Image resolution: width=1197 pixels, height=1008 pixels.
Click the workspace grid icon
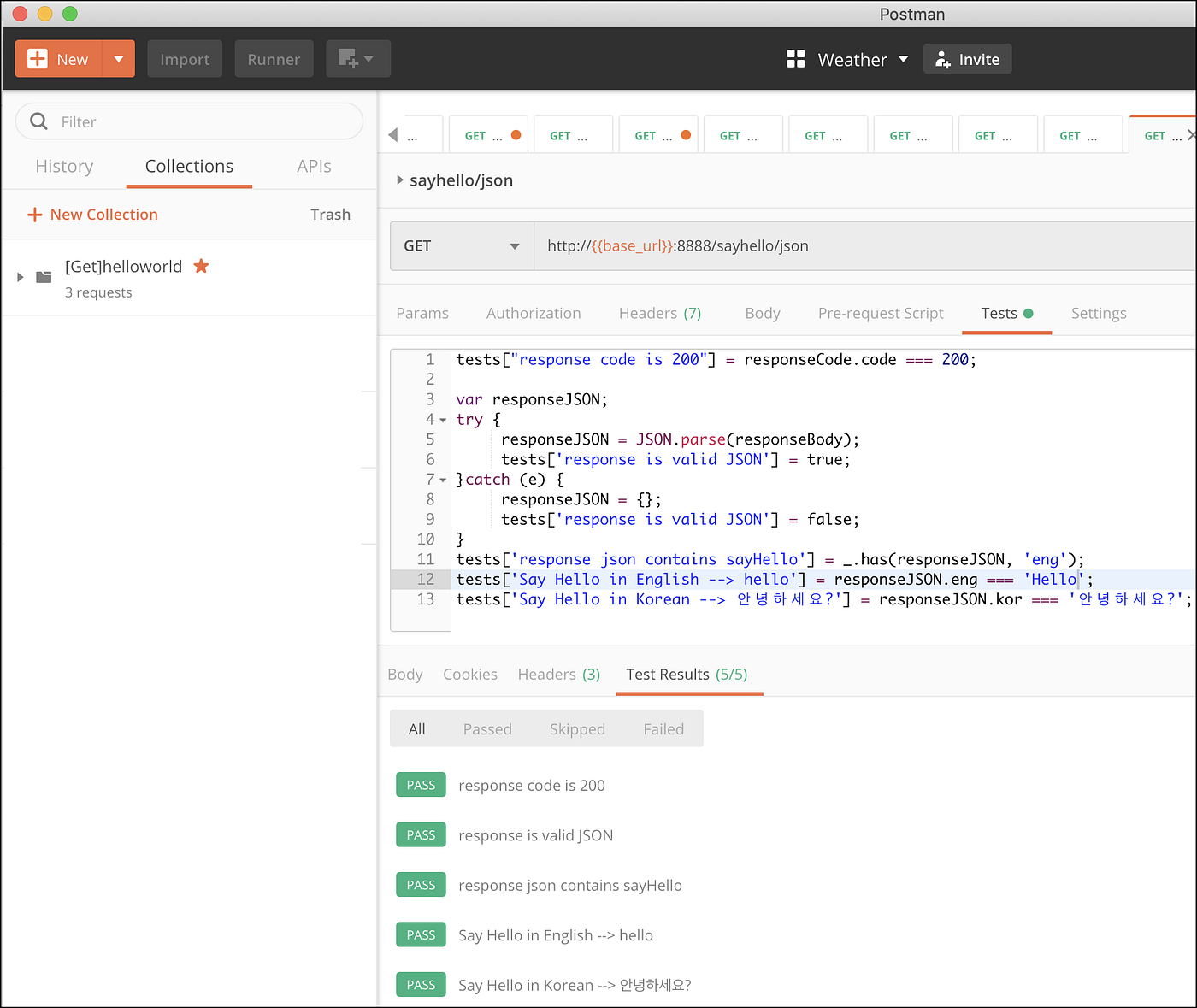(796, 59)
